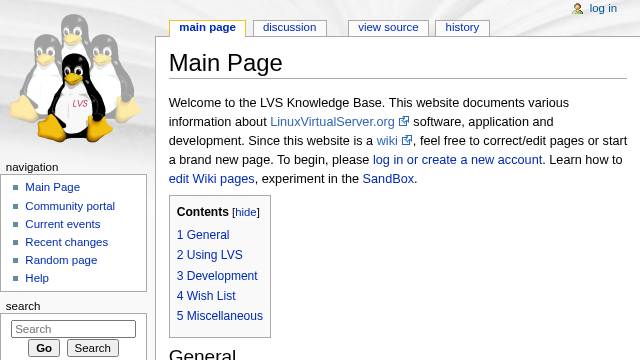Open the history tab
The height and width of the screenshot is (360, 640).
(462, 28)
